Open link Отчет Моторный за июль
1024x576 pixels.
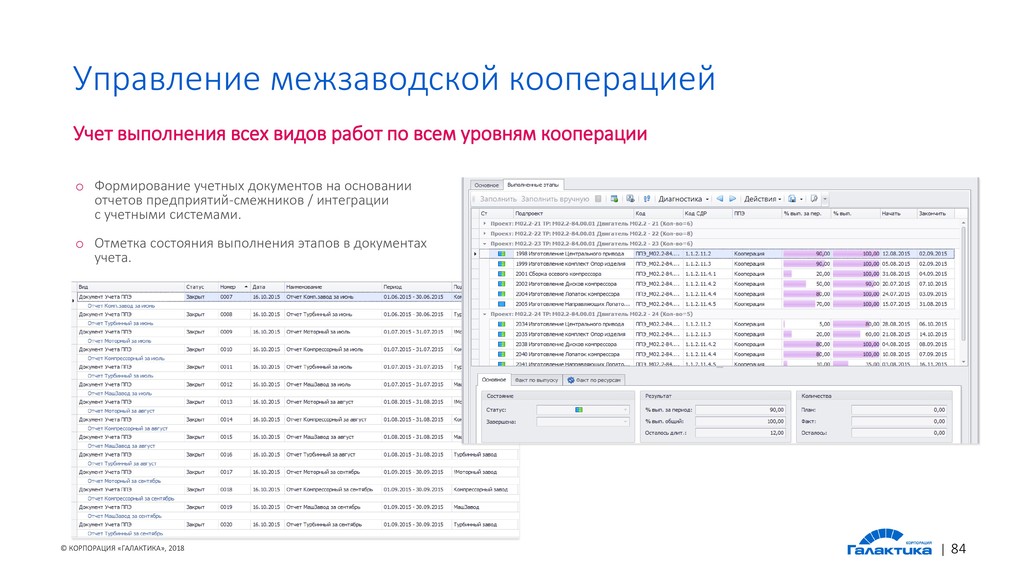[120, 341]
